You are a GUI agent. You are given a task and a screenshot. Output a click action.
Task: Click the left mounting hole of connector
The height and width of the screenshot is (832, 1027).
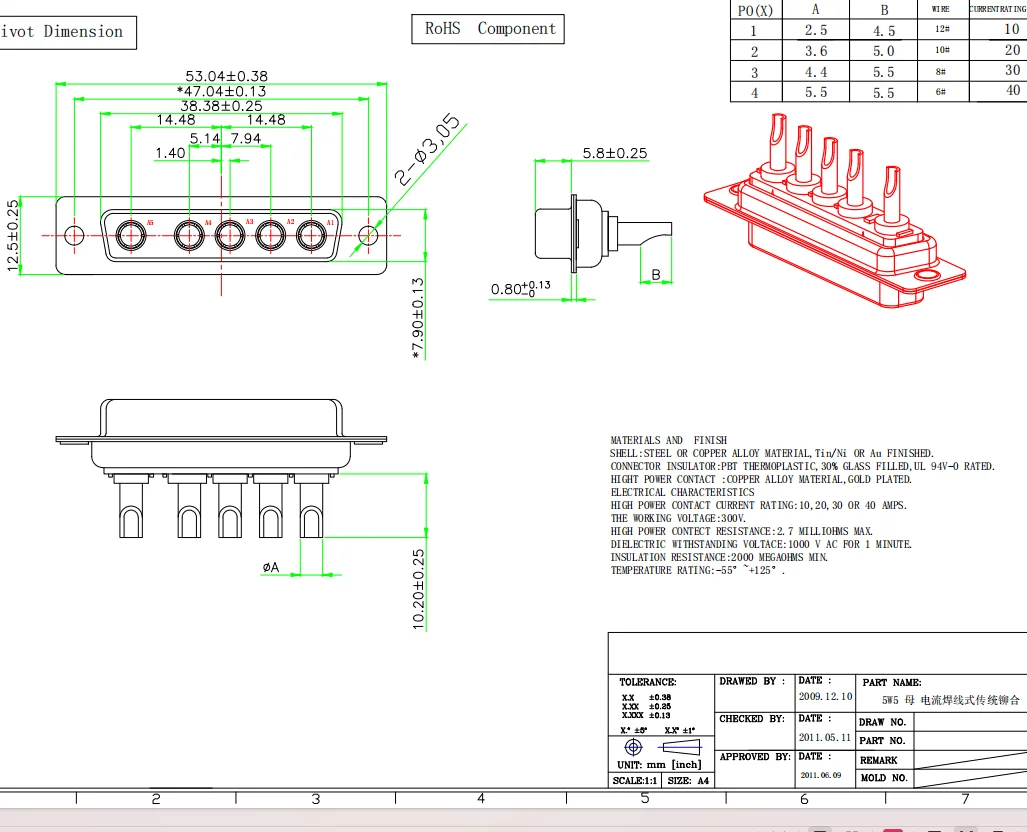pyautogui.click(x=73, y=236)
